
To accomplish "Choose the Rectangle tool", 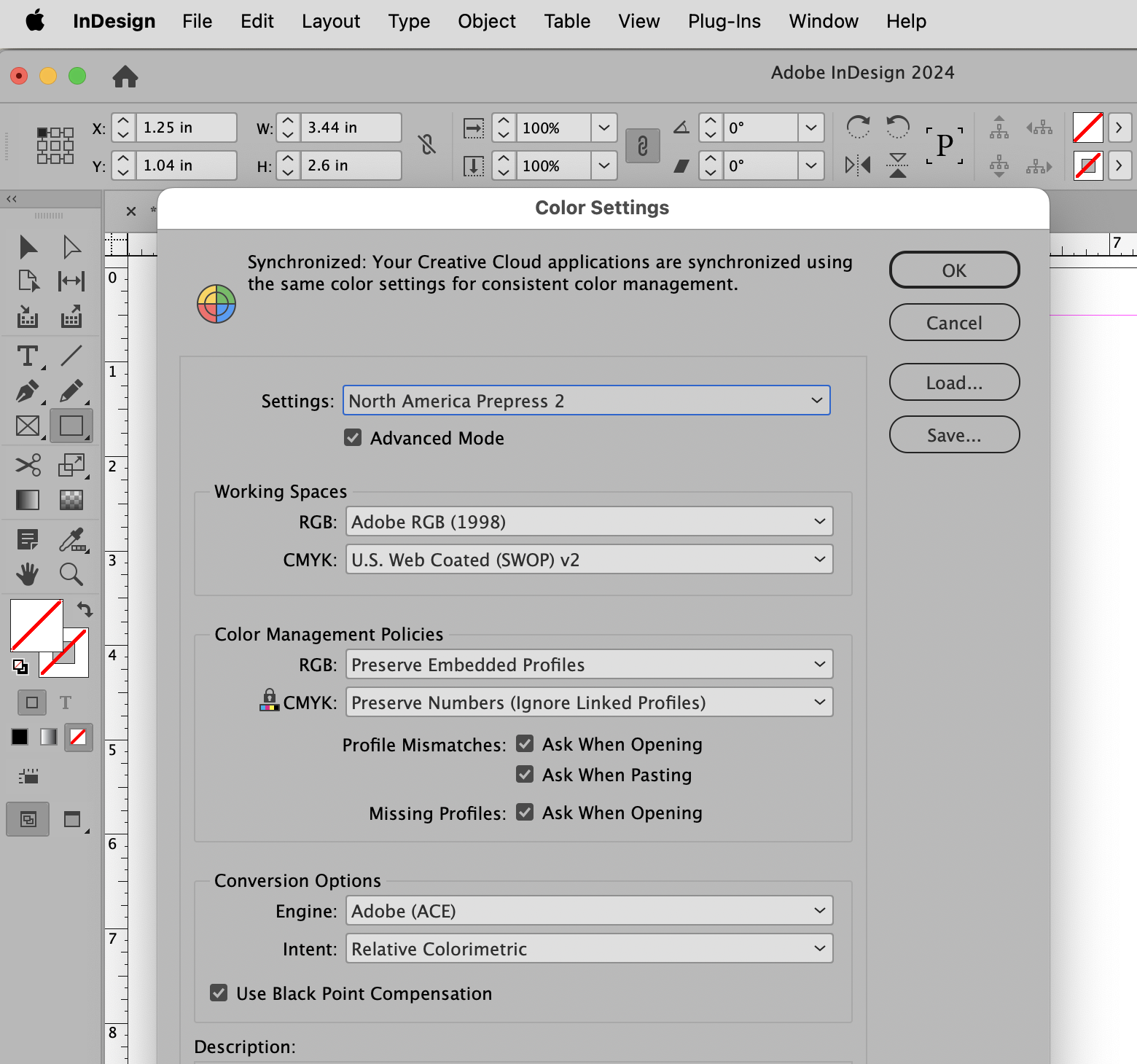I will pyautogui.click(x=71, y=426).
